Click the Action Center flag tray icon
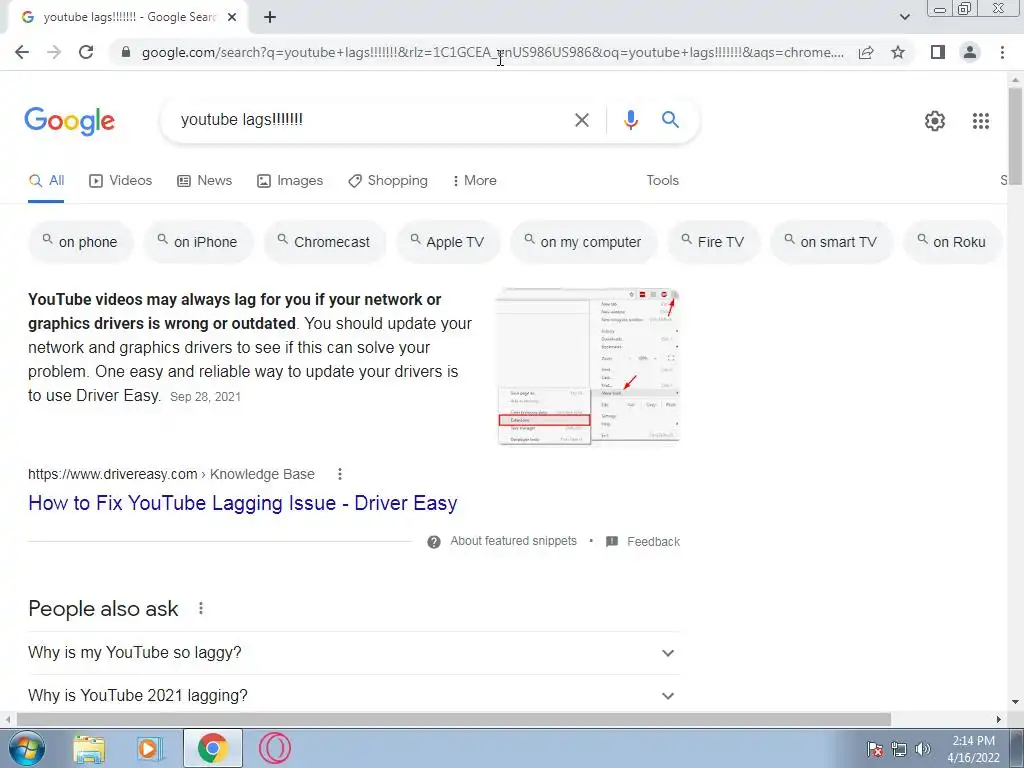Screen dimensions: 1024x768 pos(875,749)
